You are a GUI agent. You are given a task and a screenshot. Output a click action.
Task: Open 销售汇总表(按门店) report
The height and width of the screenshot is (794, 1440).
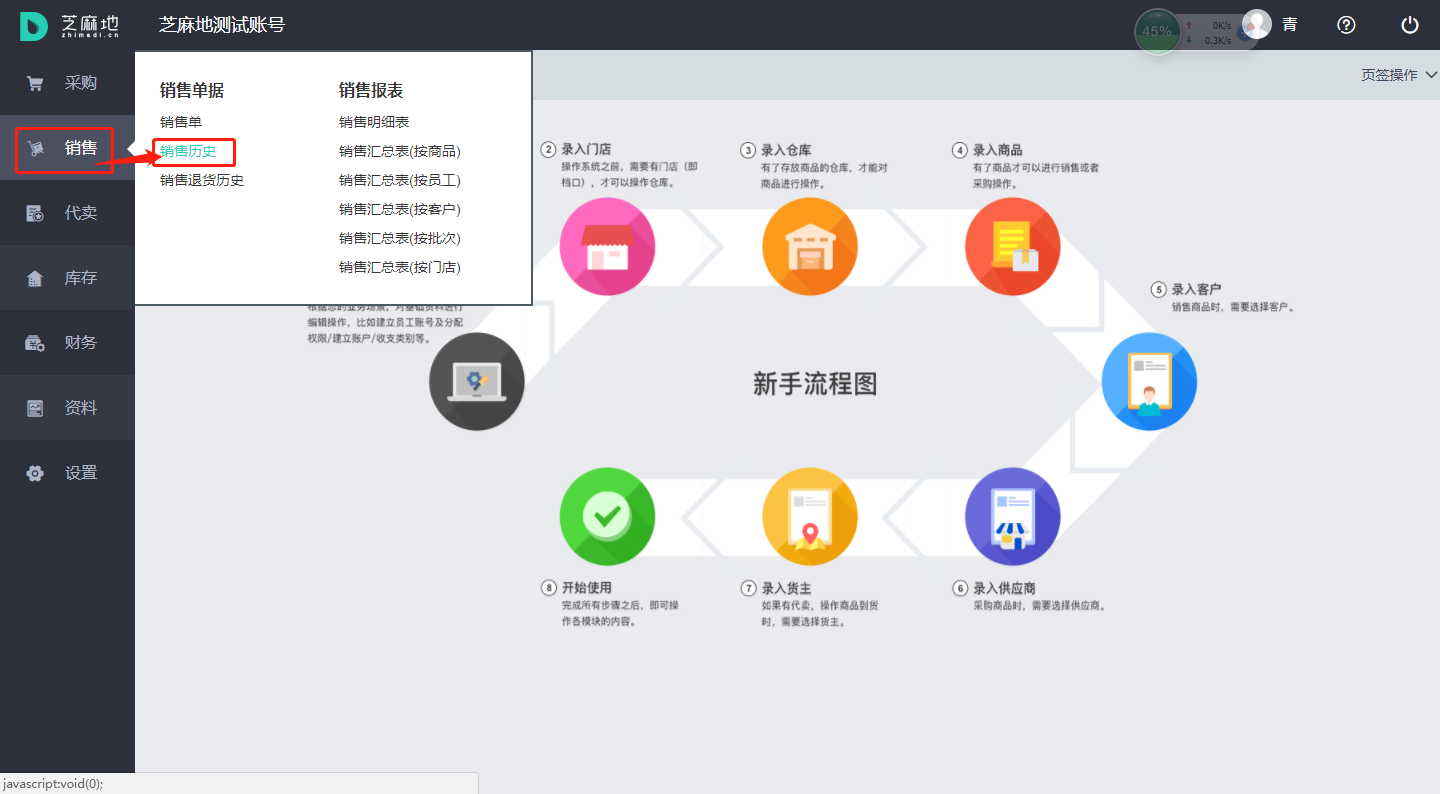click(x=400, y=267)
